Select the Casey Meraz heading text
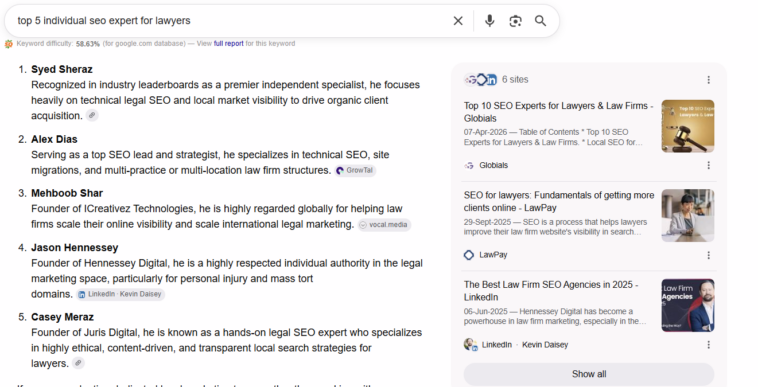The width and height of the screenshot is (758, 387). click(x=62, y=317)
